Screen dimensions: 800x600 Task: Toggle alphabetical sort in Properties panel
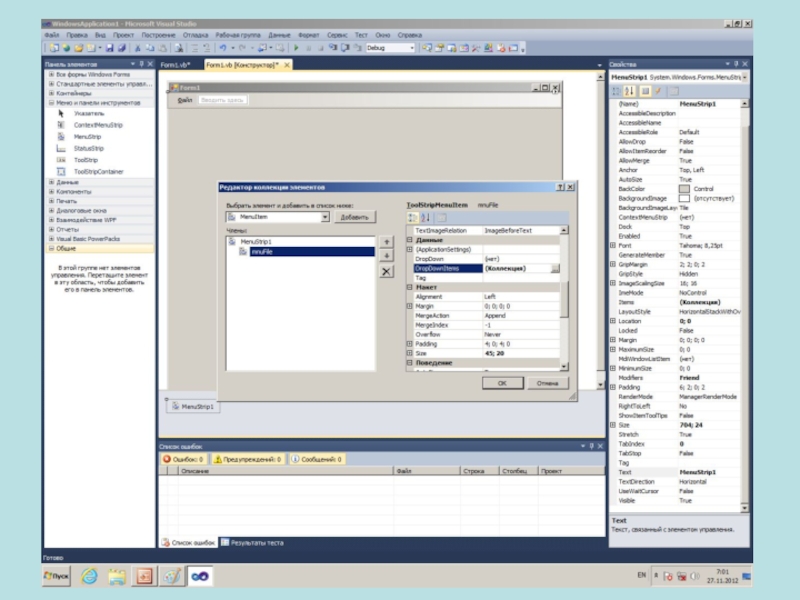click(629, 91)
